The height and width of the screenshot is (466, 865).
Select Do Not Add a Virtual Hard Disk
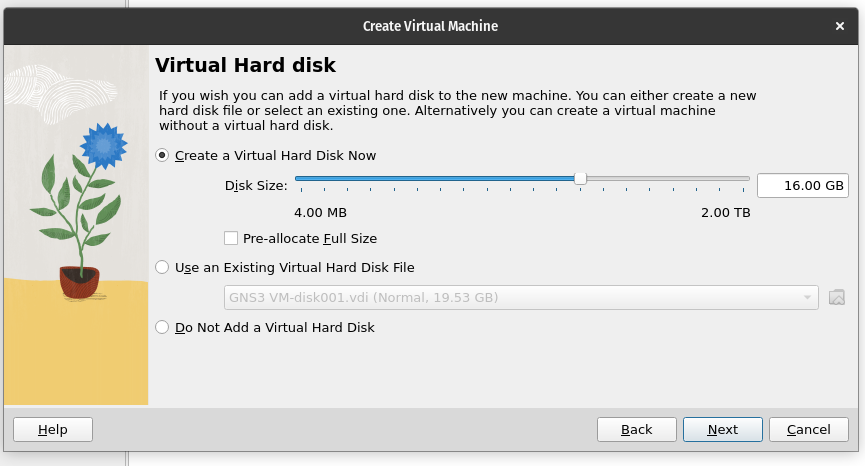coord(162,327)
